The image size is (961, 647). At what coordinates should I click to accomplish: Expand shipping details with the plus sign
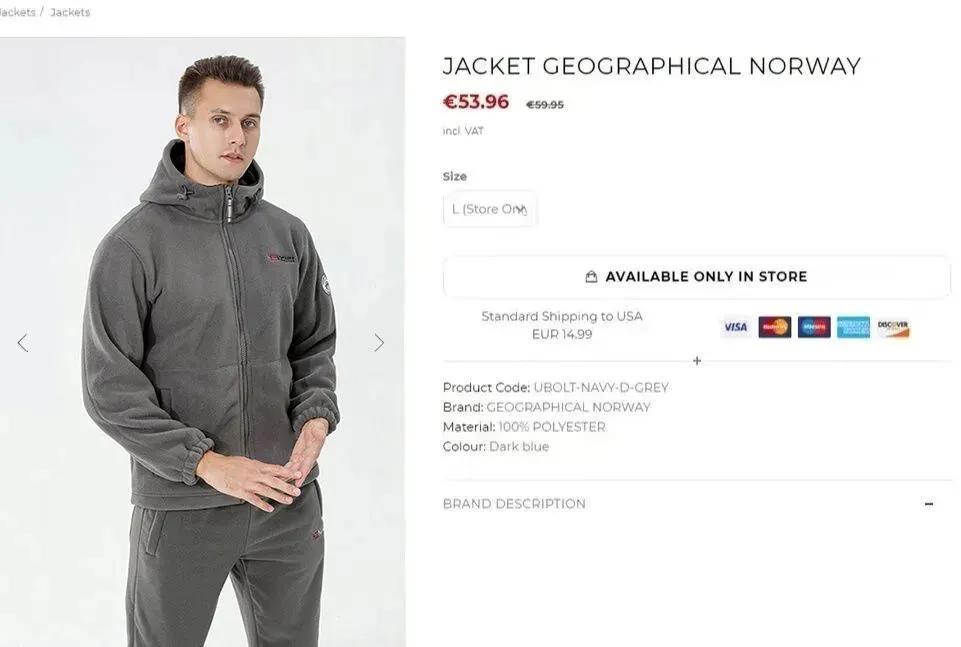point(697,361)
